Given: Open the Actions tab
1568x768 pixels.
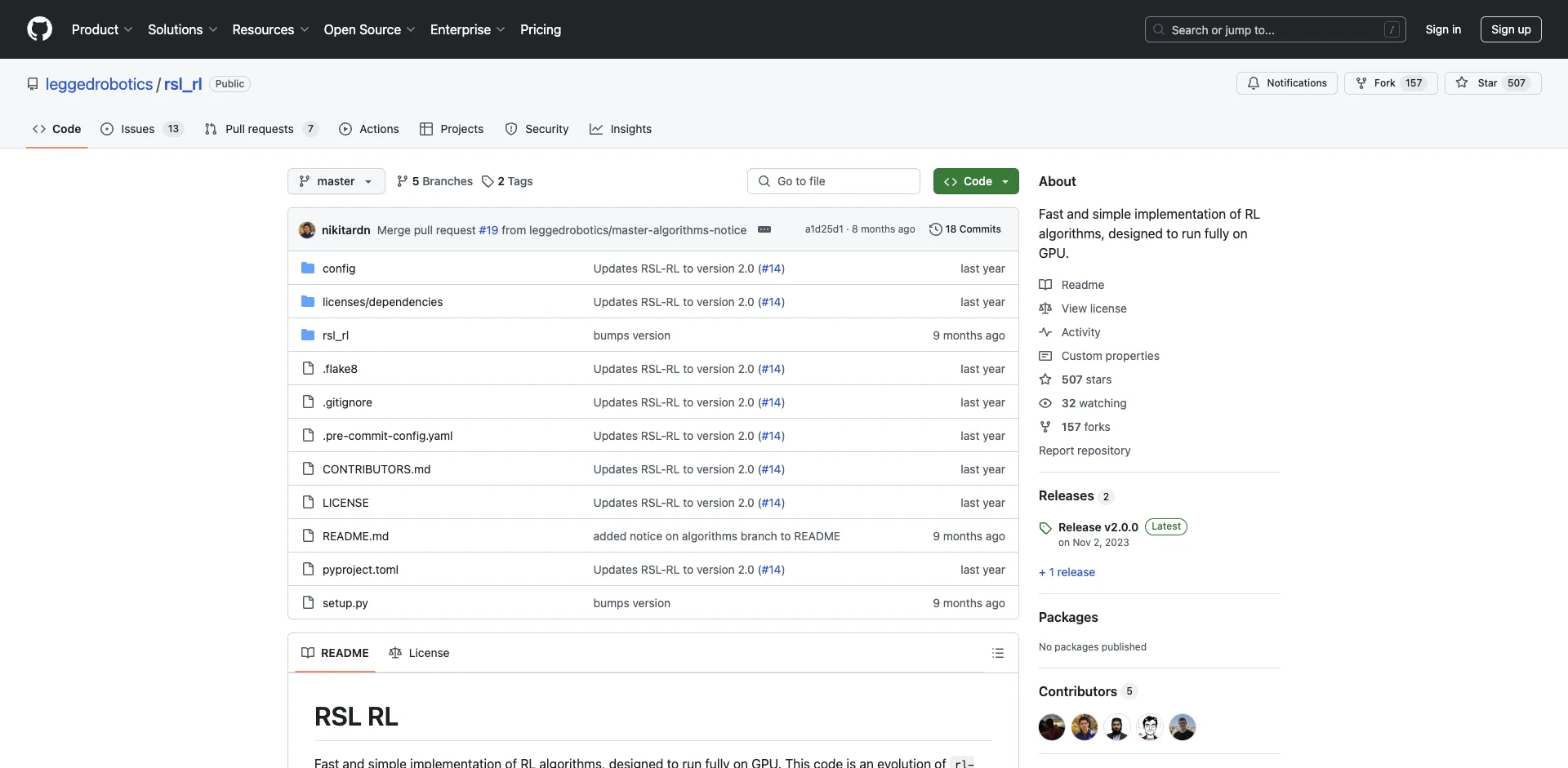Looking at the screenshot, I should coord(369,129).
